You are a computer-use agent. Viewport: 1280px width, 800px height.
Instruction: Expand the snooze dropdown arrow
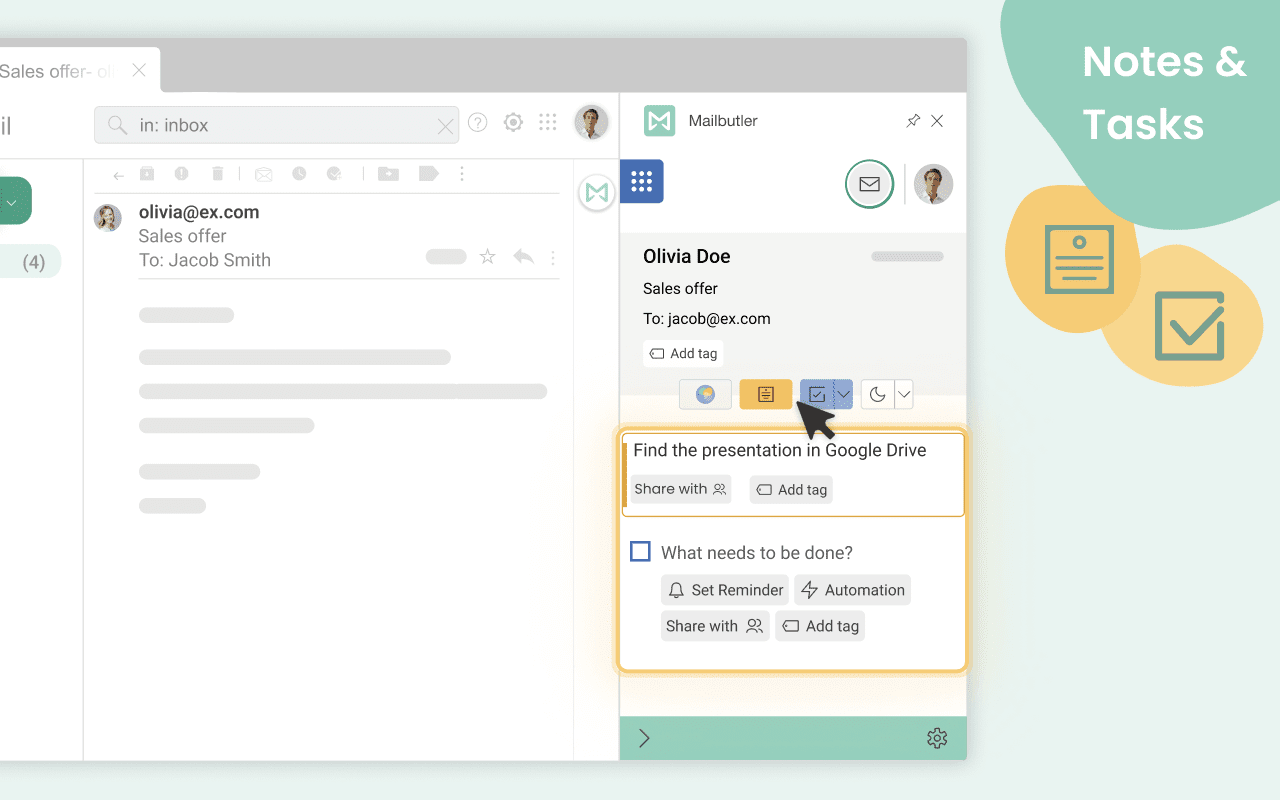point(904,395)
